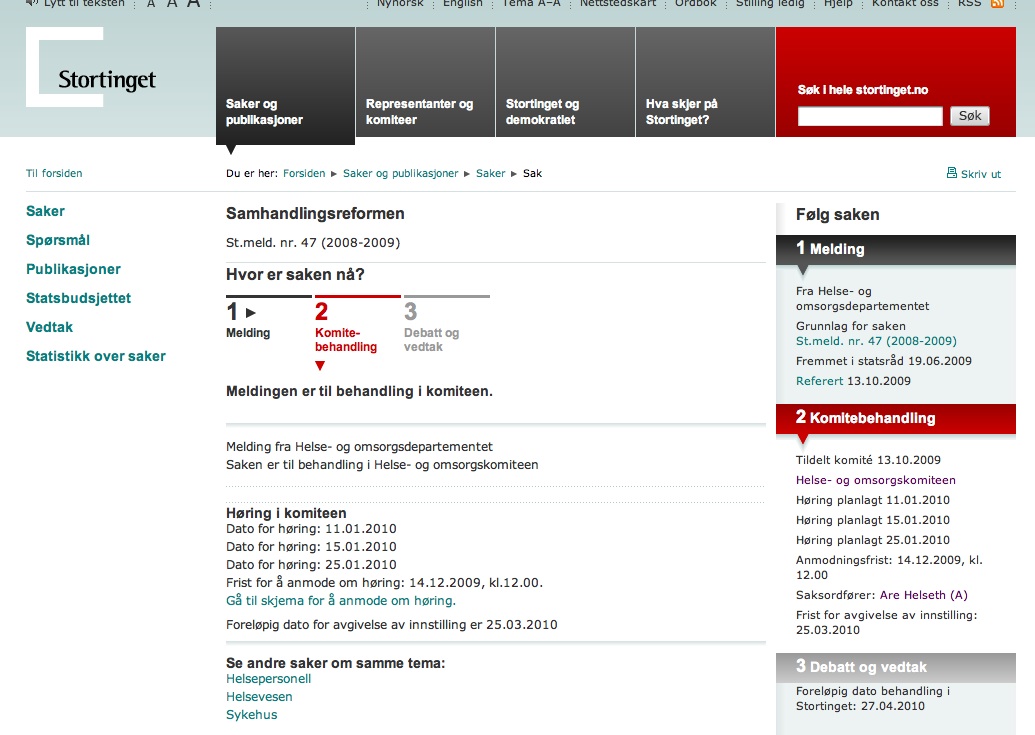Open the Are Helseth (A) representative link
The image size is (1035, 735).
coord(923,595)
